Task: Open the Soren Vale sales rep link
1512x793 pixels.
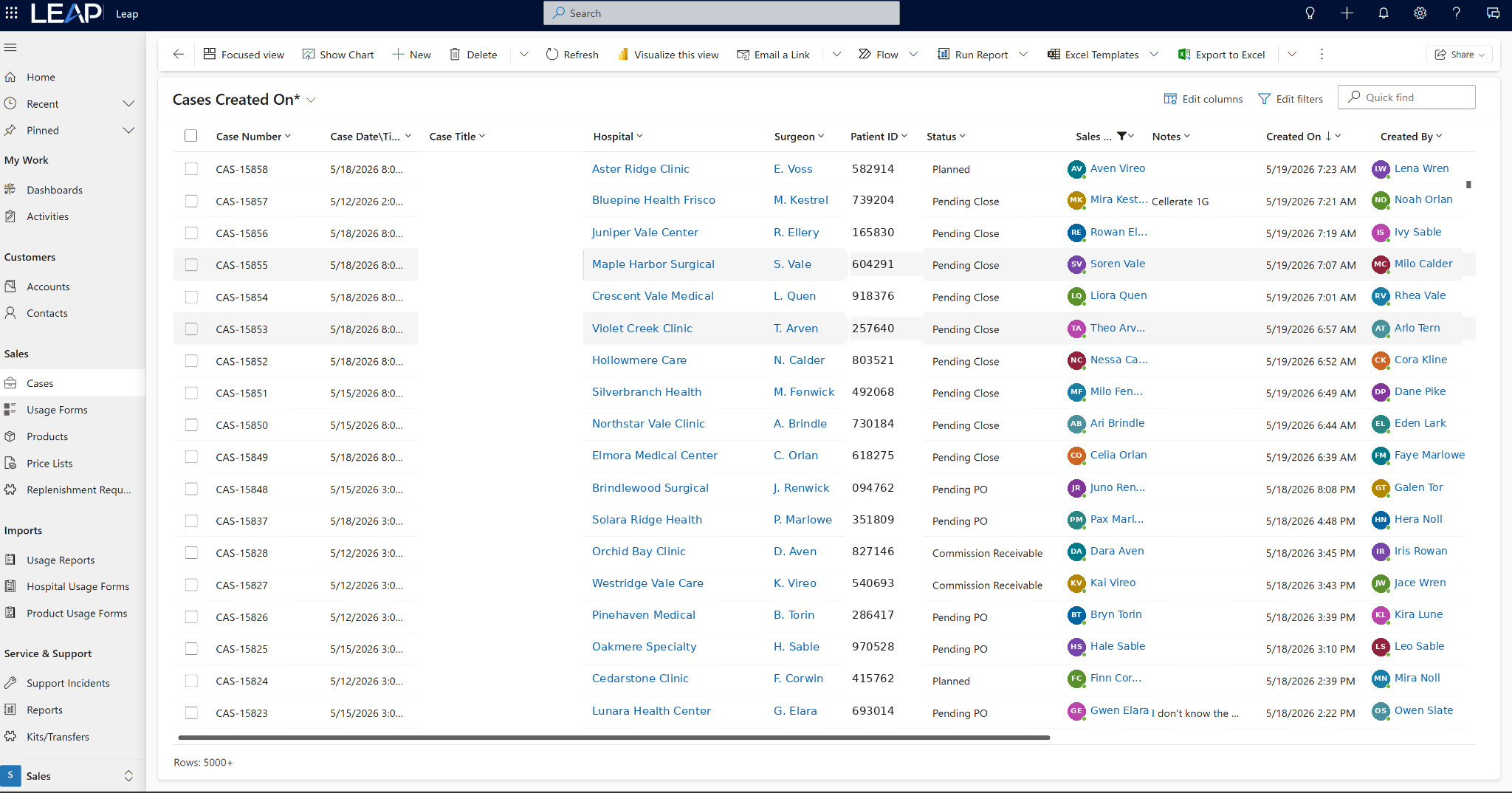Action: click(1118, 264)
